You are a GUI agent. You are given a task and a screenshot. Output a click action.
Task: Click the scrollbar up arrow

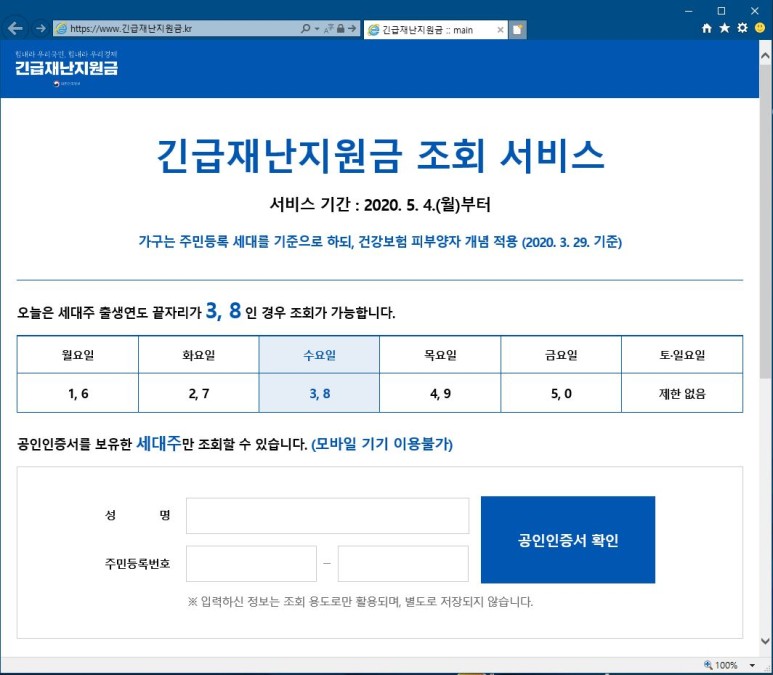[x=765, y=56]
